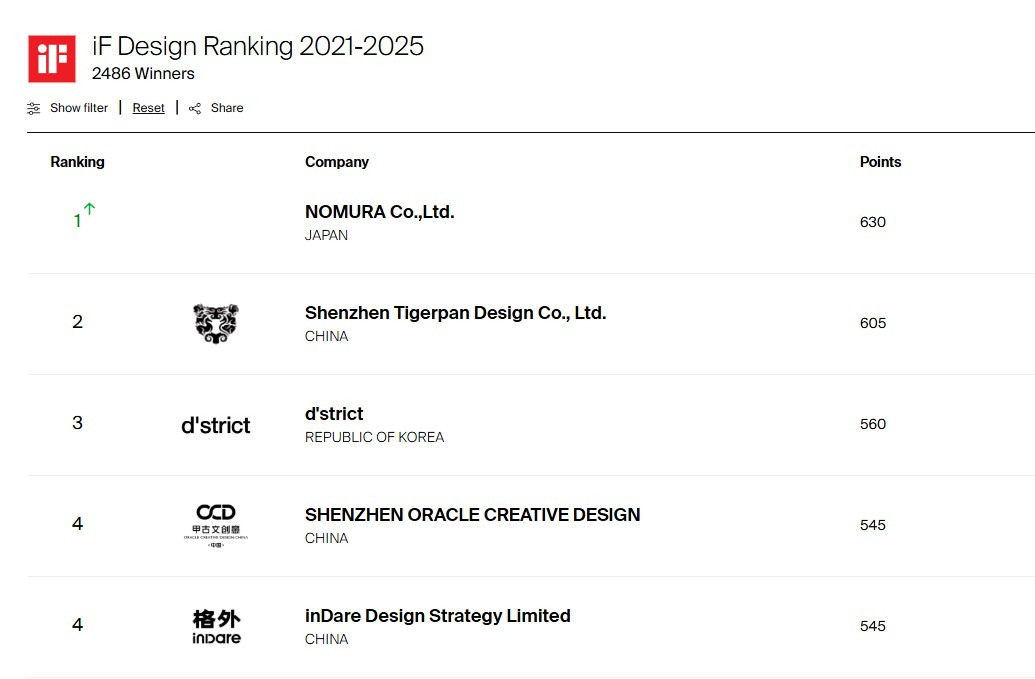
Task: Click the Ranking column header
Action: pos(77,161)
